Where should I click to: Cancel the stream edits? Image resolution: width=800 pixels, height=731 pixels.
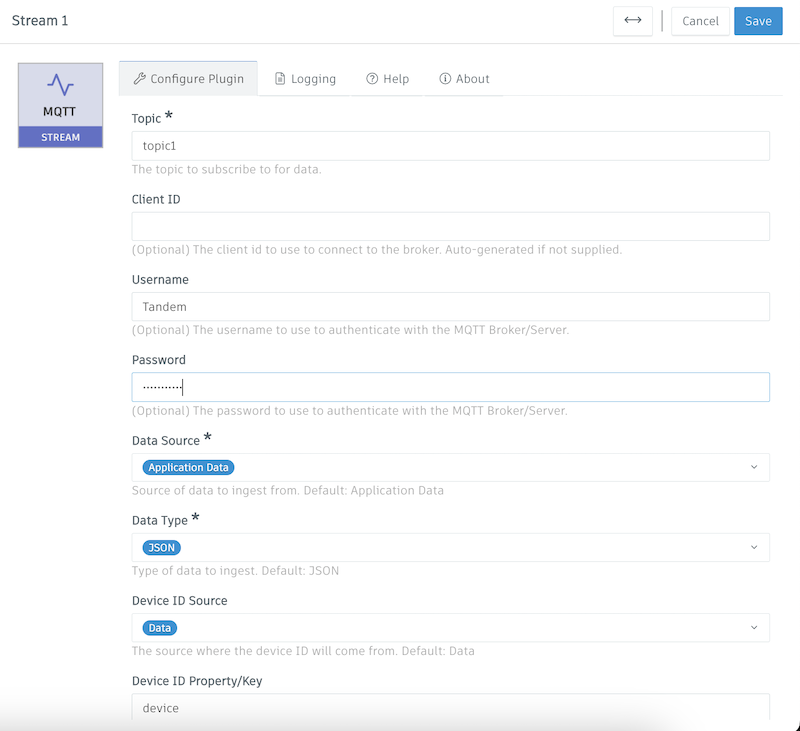(x=700, y=21)
